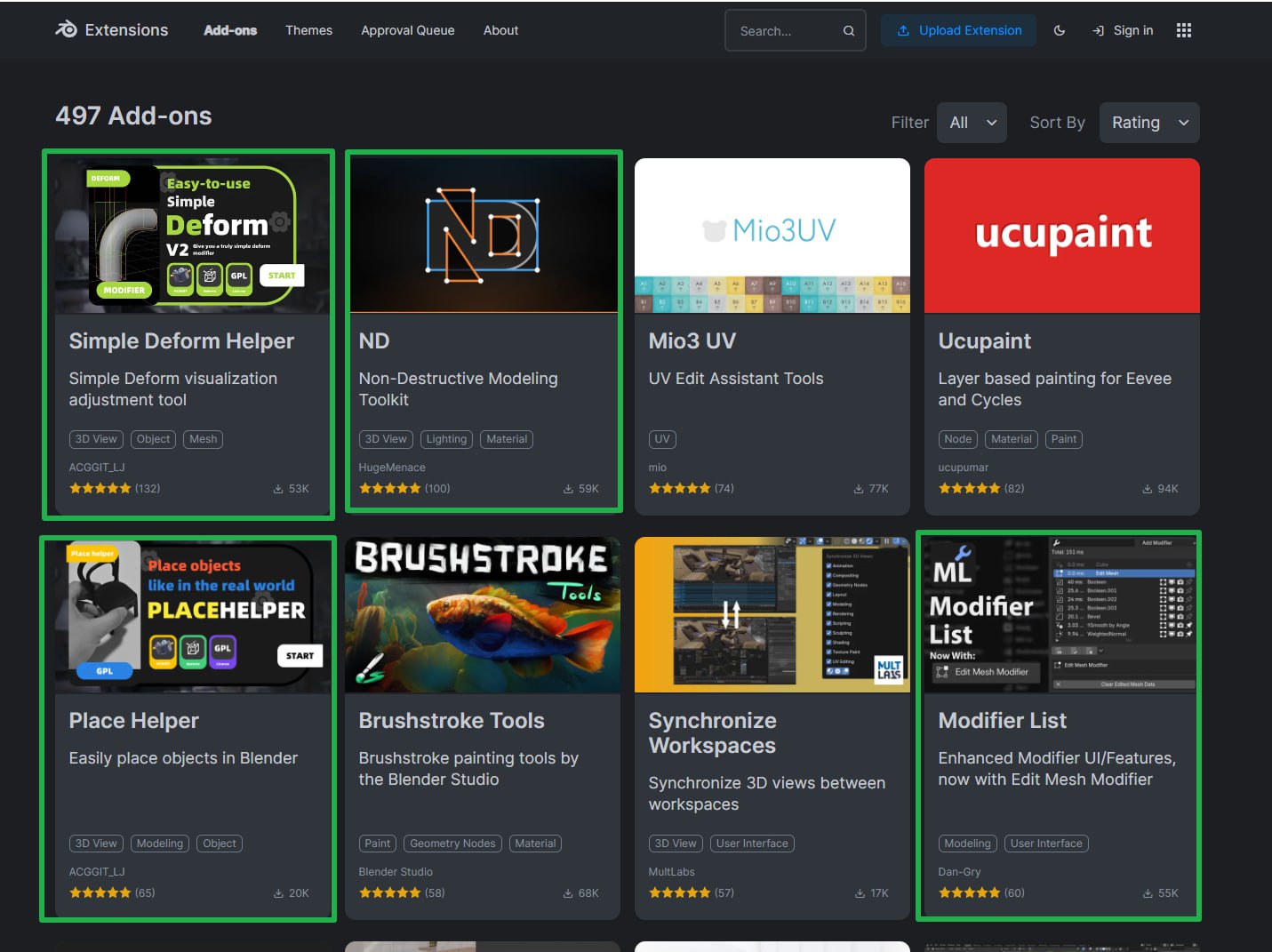1272x952 pixels.
Task: Click author ucupumar on Ucupaint card
Action: click(x=964, y=468)
